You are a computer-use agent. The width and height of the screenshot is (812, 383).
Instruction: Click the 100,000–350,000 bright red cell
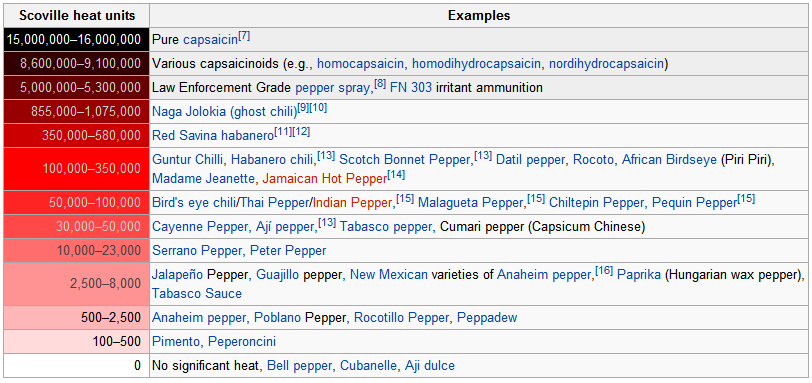coord(76,169)
